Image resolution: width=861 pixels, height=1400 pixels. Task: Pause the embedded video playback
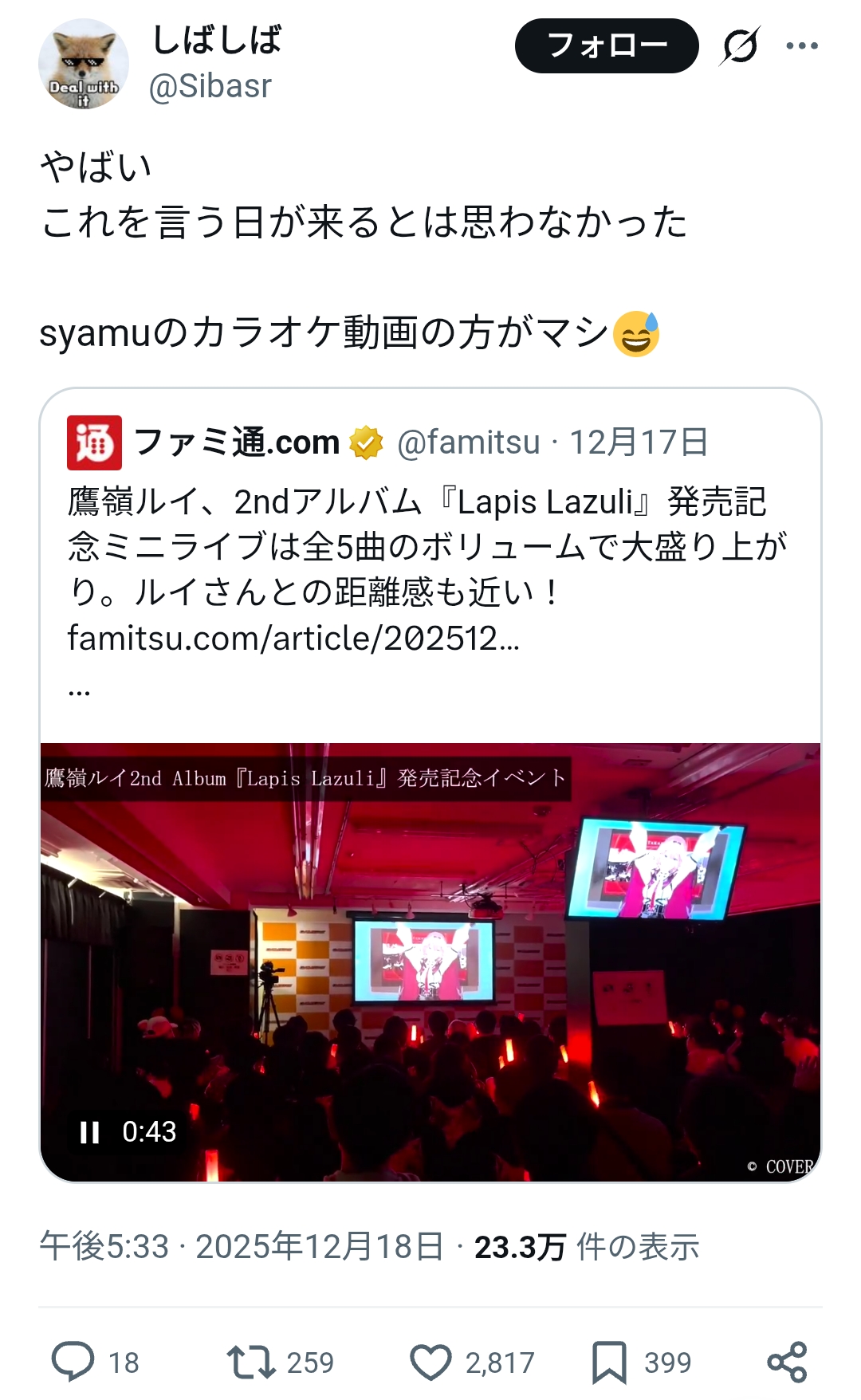pos(89,1132)
